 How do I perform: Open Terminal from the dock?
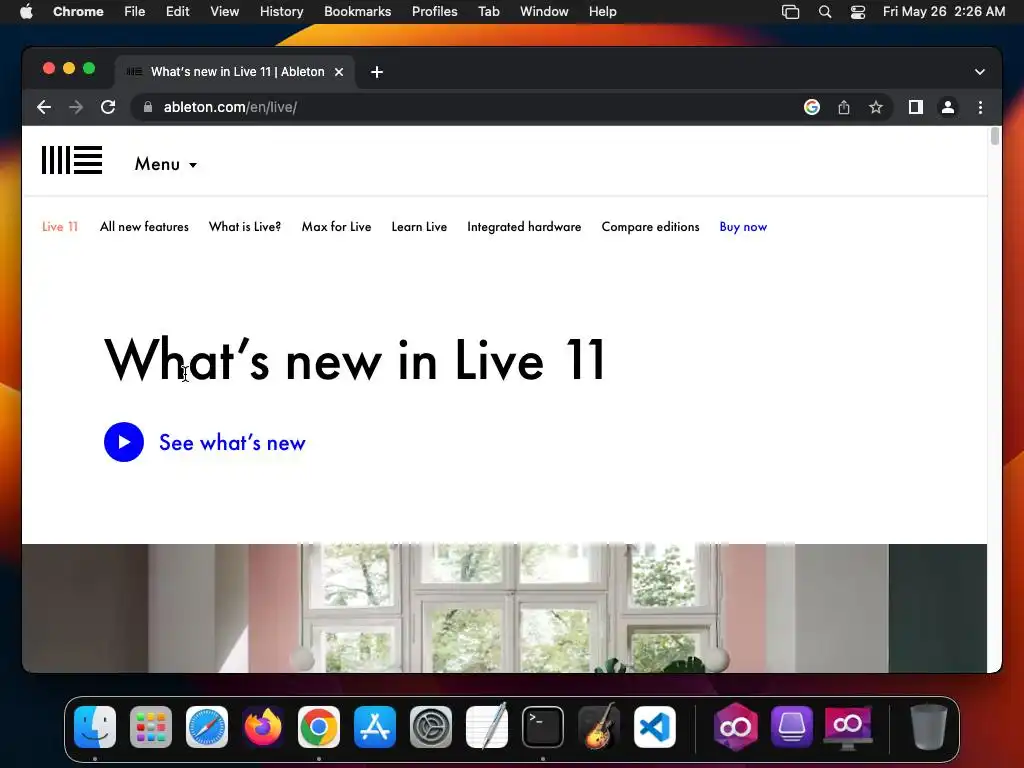pyautogui.click(x=543, y=727)
